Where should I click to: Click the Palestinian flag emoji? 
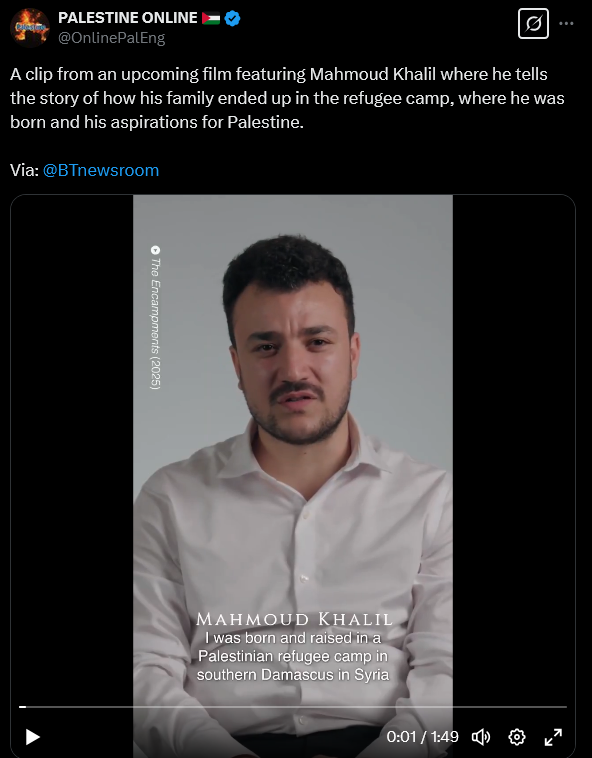pyautogui.click(x=211, y=18)
